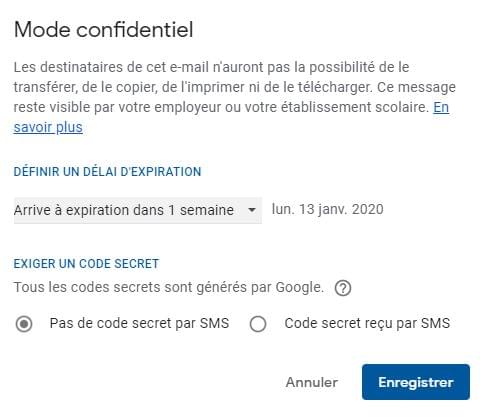Open the 'Arrive à expiration dans 1 semaine' dropdown
The height and width of the screenshot is (418, 480).
(x=138, y=210)
